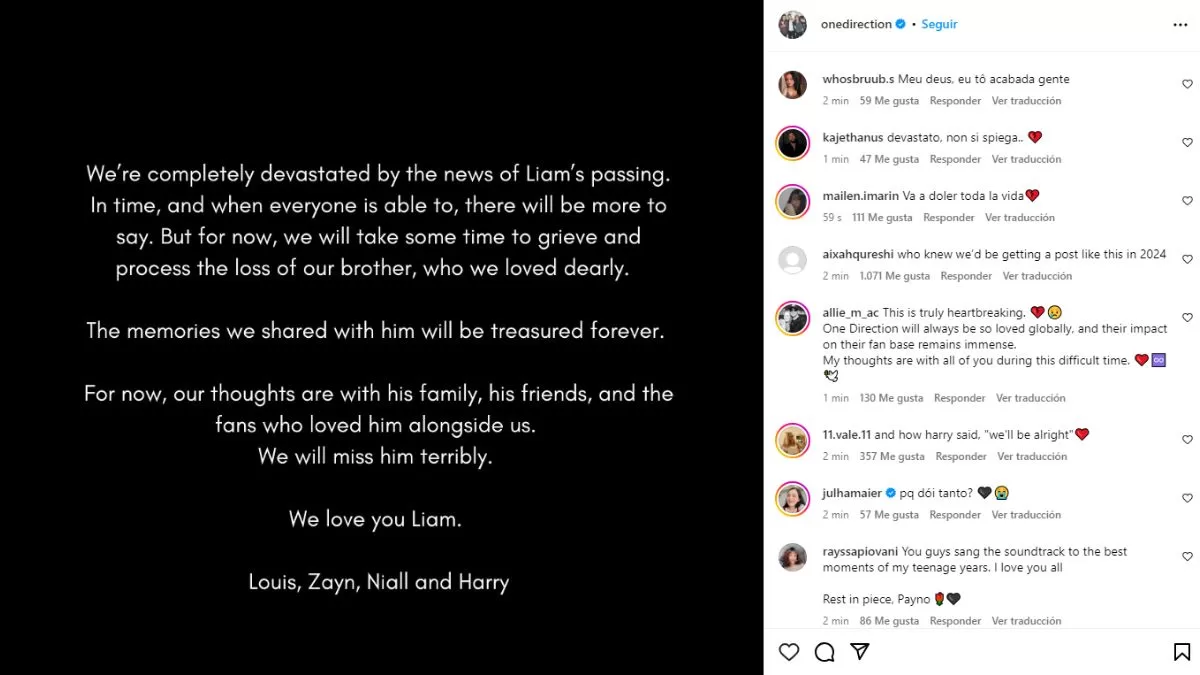Open the comment icon below the post
The width and height of the screenshot is (1200, 675).
(x=824, y=652)
